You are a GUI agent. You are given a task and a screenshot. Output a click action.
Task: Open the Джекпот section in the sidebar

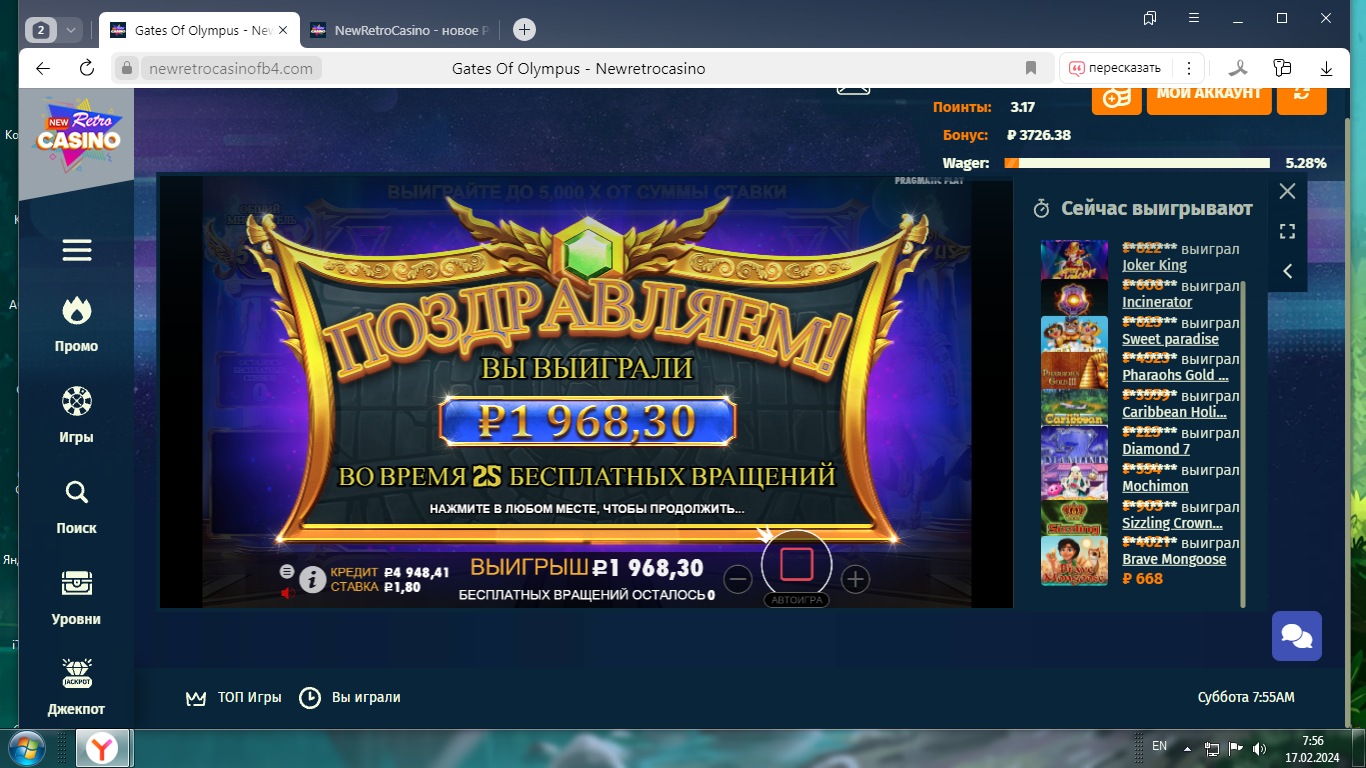[77, 686]
